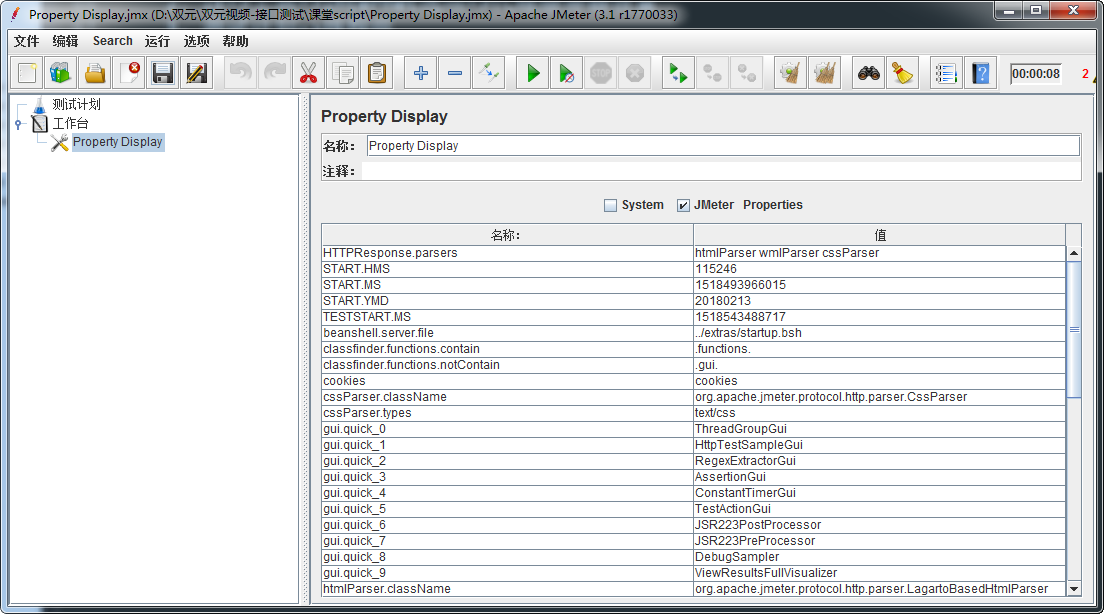
Task: Click the 名称 input field
Action: [x=723, y=146]
